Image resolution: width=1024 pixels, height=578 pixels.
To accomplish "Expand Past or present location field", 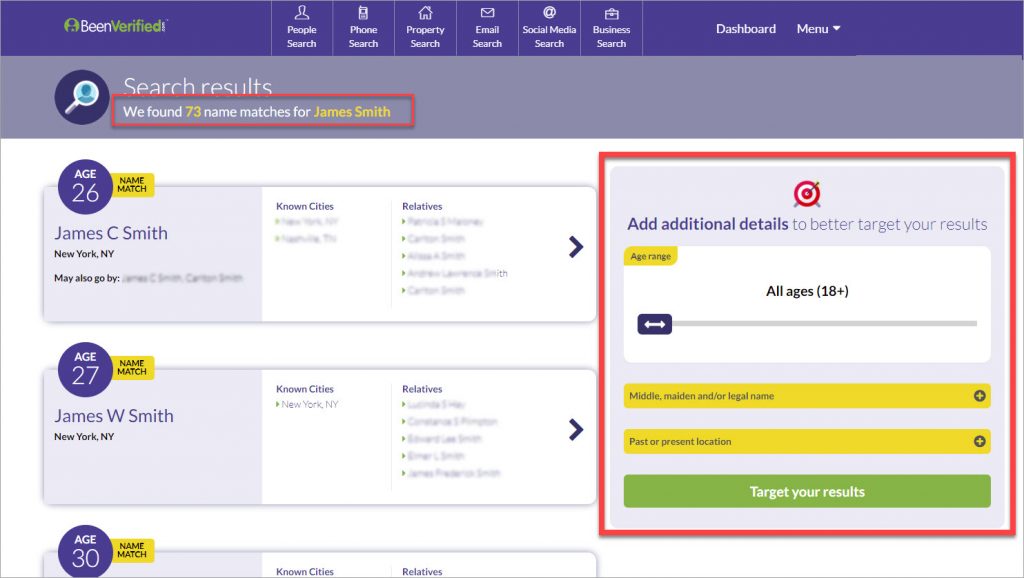I will point(807,442).
